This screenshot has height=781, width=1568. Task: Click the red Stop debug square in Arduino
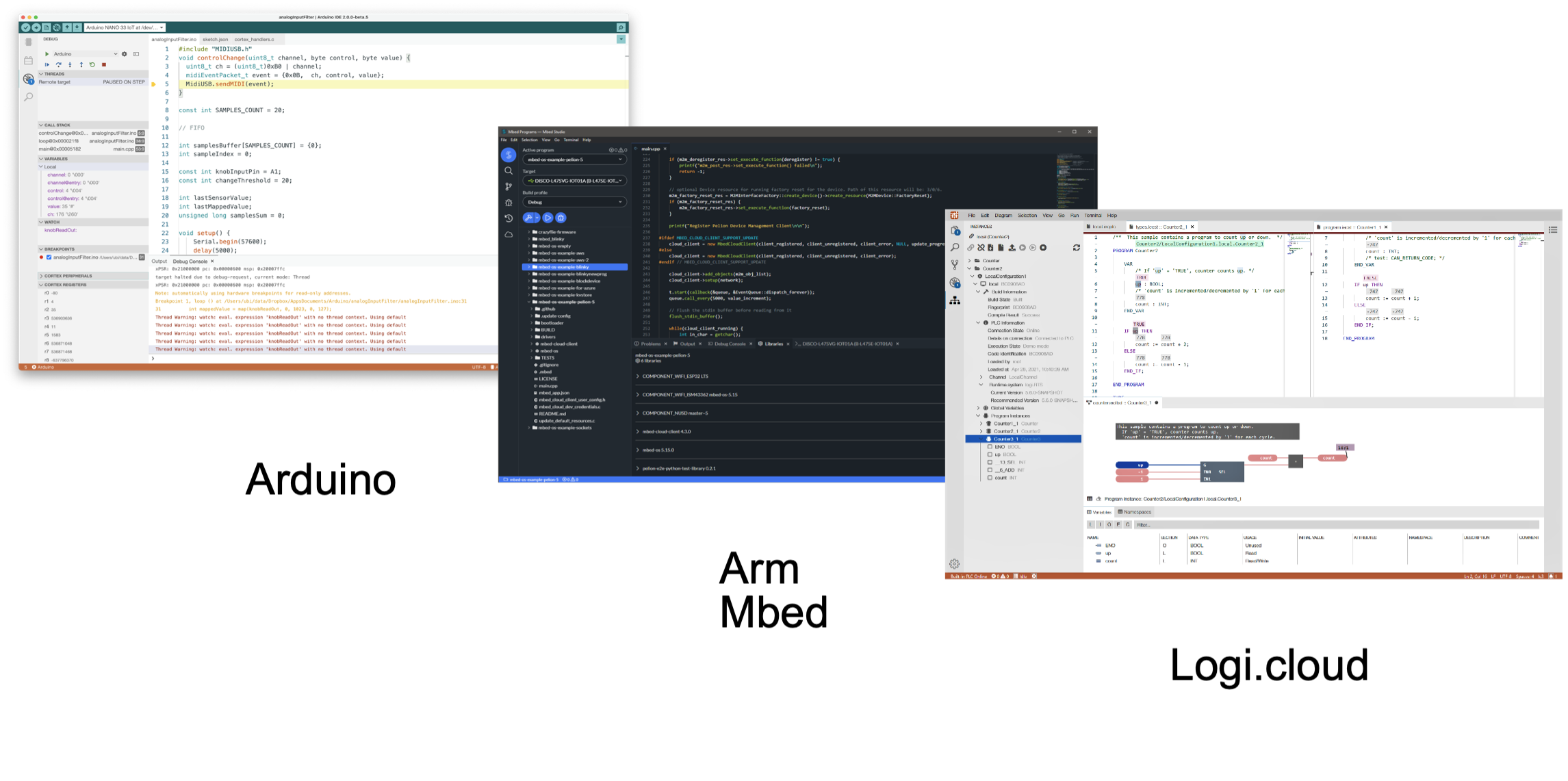[x=104, y=65]
